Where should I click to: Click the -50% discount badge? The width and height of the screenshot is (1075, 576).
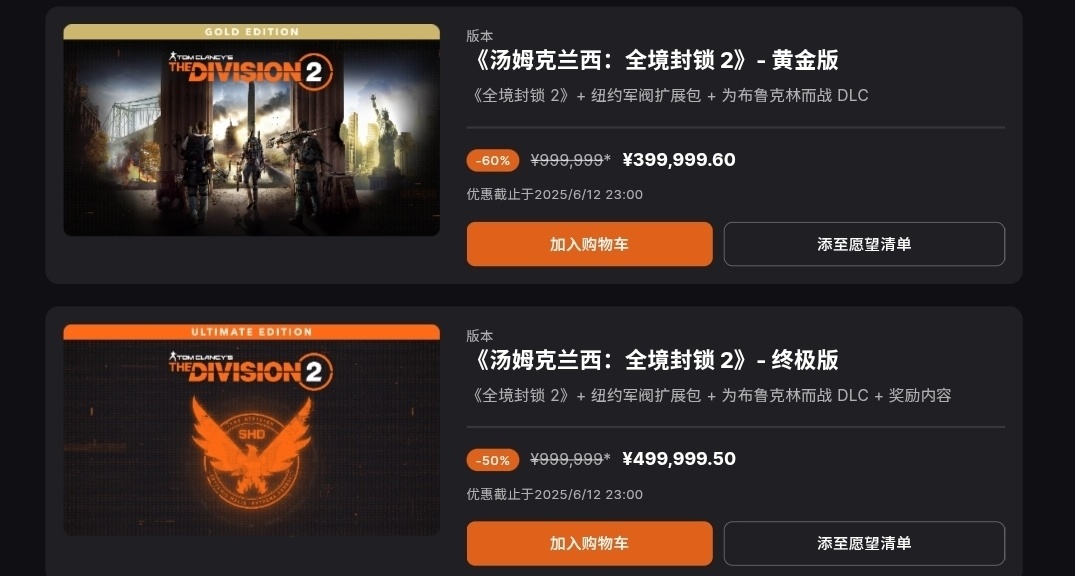(492, 460)
